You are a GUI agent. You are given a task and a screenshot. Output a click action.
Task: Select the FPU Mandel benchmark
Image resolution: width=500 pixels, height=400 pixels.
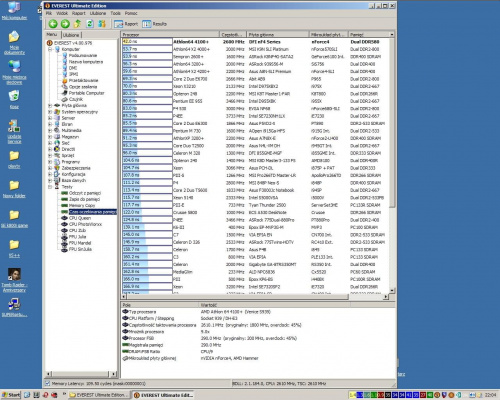click(80, 243)
